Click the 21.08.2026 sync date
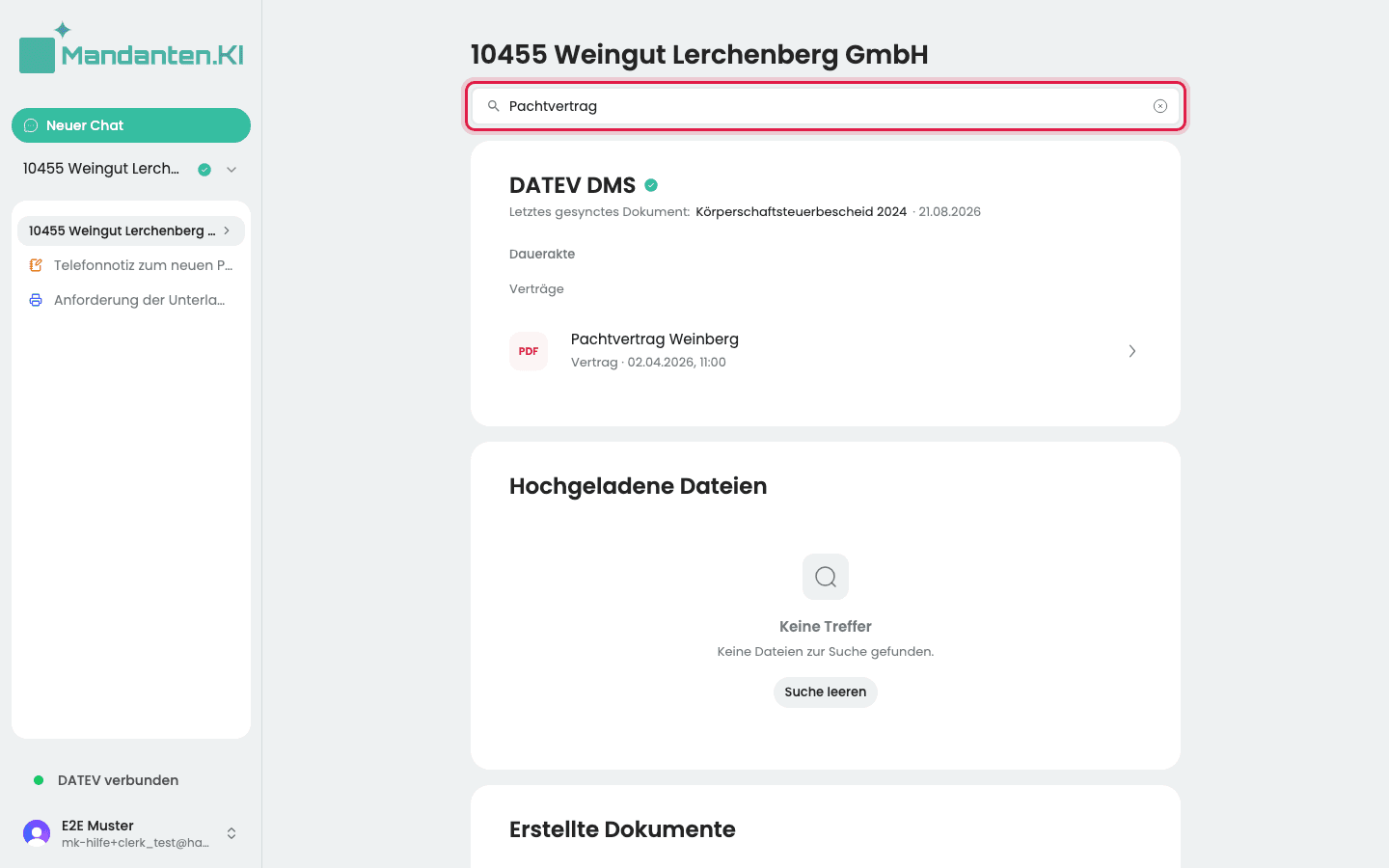Screen dimensions: 1389x868 (949, 212)
